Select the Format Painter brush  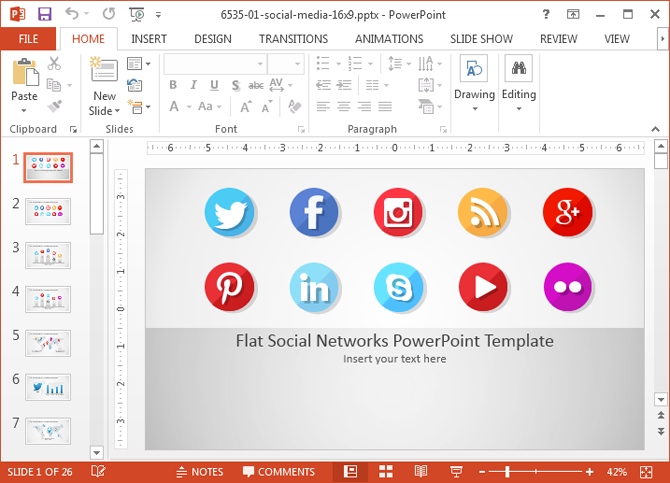point(55,106)
